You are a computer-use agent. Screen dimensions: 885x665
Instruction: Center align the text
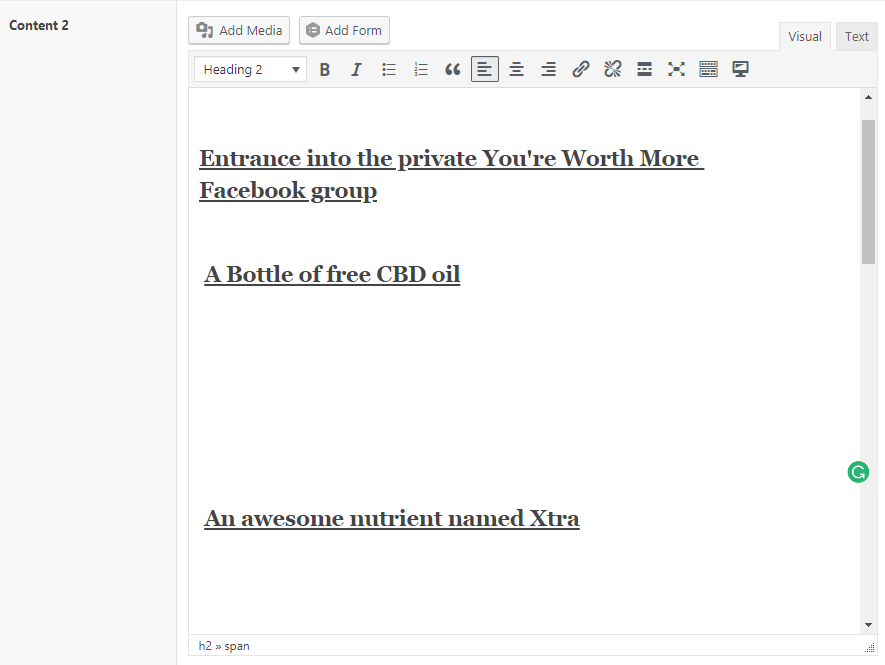click(516, 69)
